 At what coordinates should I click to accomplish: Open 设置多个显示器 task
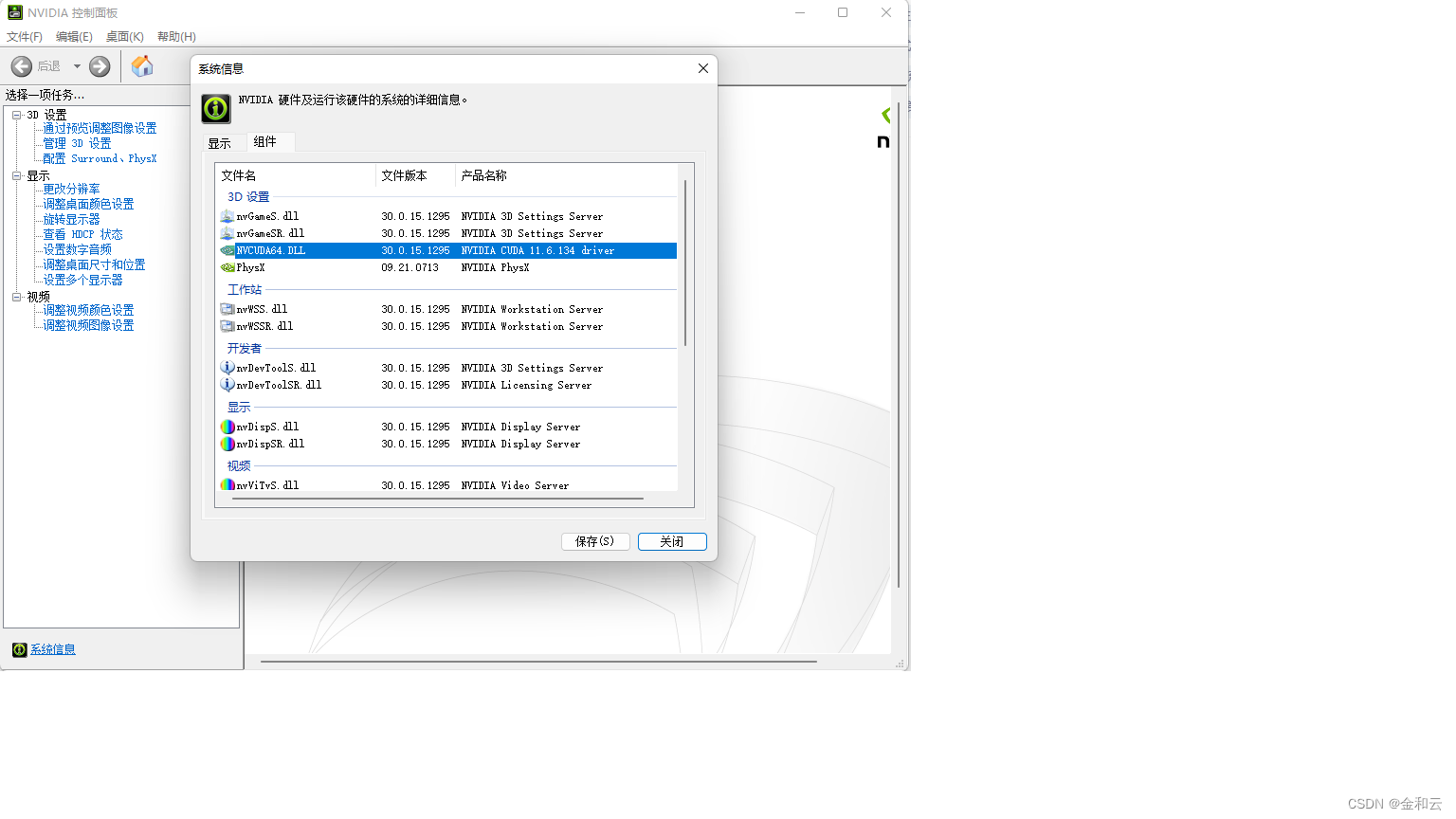click(82, 280)
